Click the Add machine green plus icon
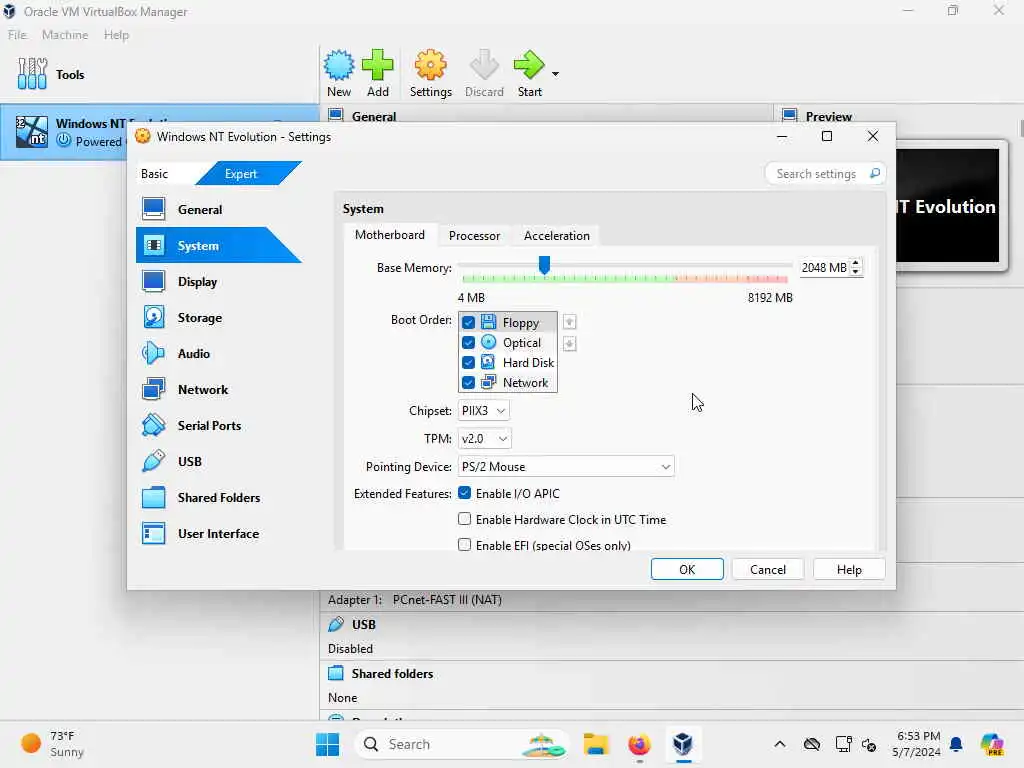This screenshot has height=768, width=1024. click(x=377, y=65)
